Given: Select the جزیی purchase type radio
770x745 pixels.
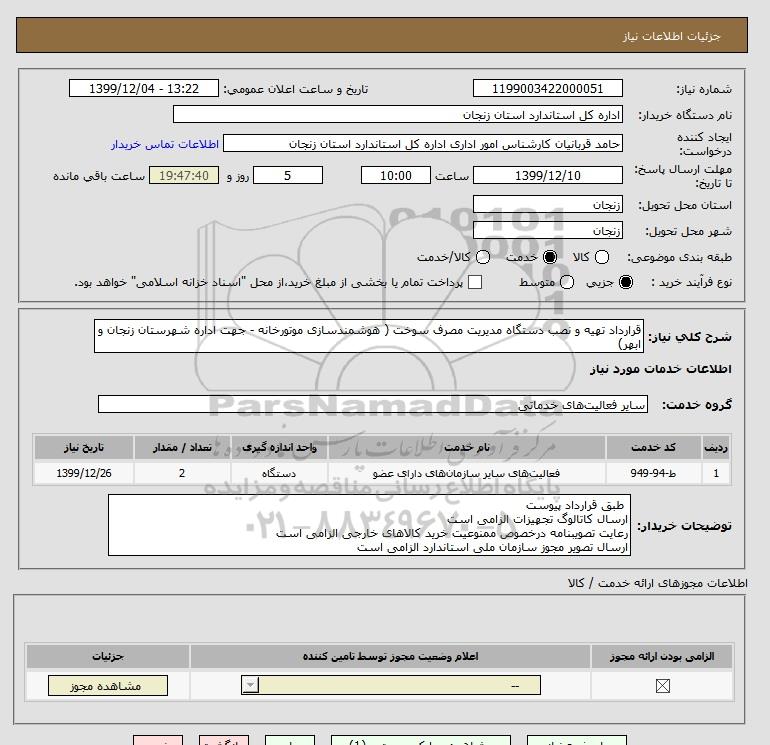Looking at the screenshot, I should (626, 282).
